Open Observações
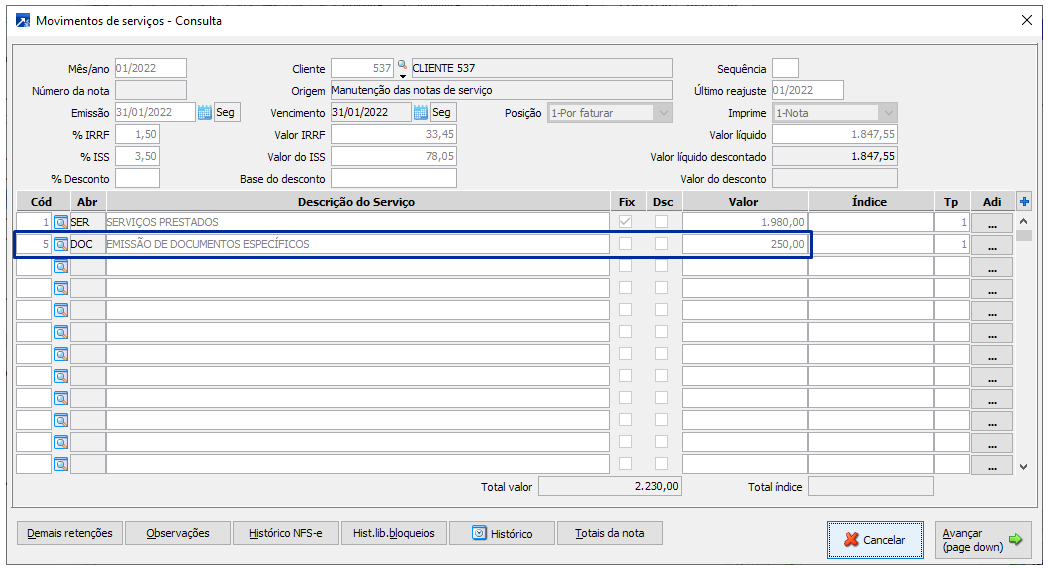The width and height of the screenshot is (1048, 568). point(178,533)
